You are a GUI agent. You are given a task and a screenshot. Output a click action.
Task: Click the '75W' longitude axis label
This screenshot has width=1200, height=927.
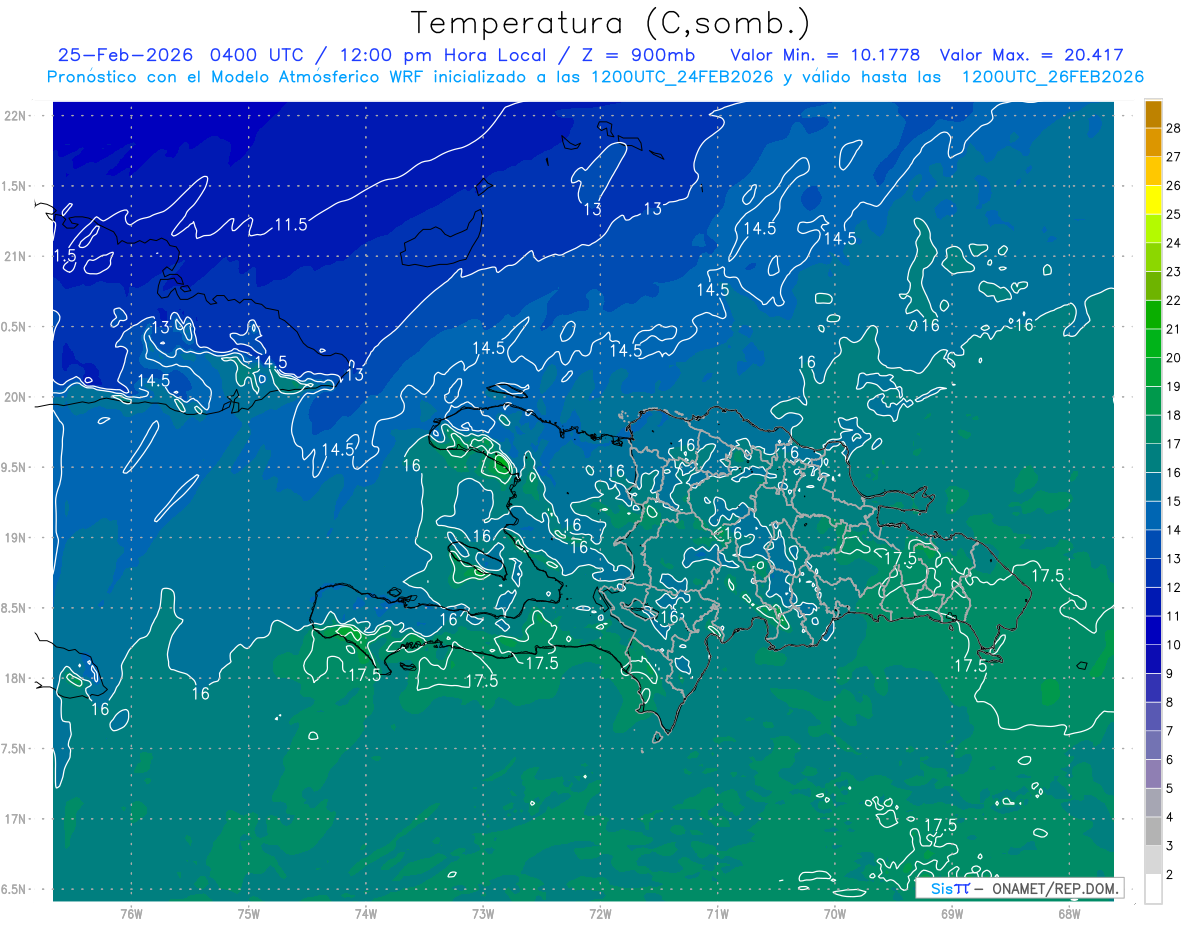pyautogui.click(x=248, y=913)
